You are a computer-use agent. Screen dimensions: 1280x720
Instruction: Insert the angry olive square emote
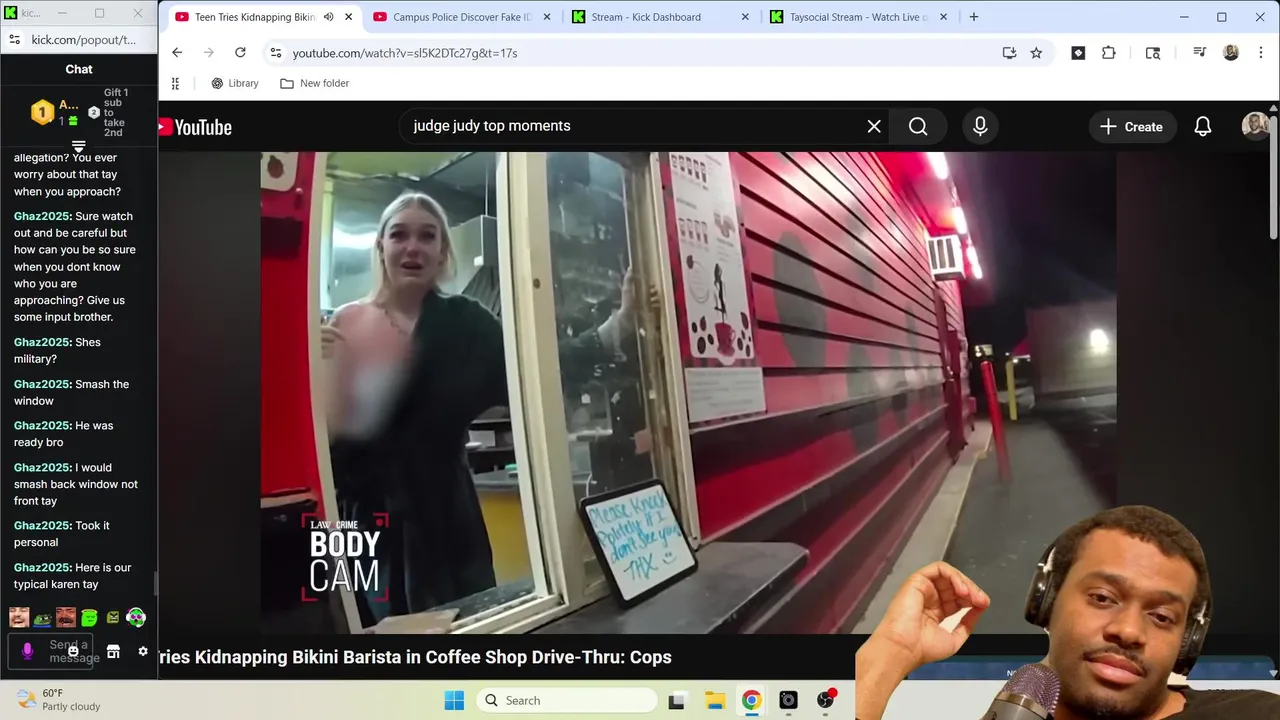pos(113,618)
